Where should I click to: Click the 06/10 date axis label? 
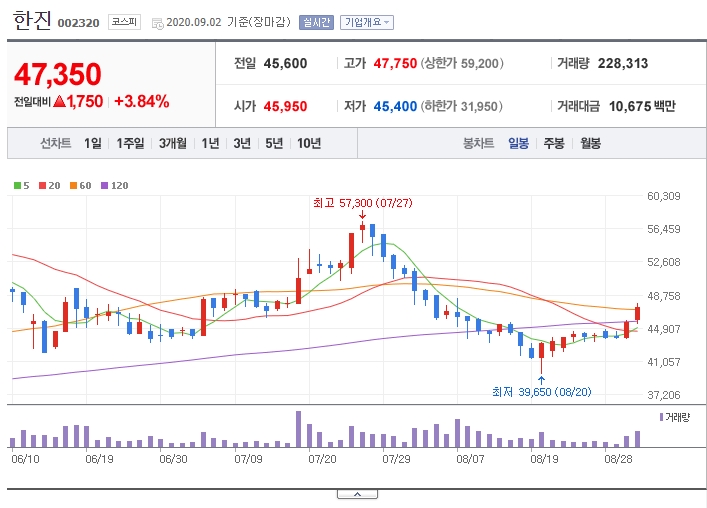pyautogui.click(x=25, y=459)
